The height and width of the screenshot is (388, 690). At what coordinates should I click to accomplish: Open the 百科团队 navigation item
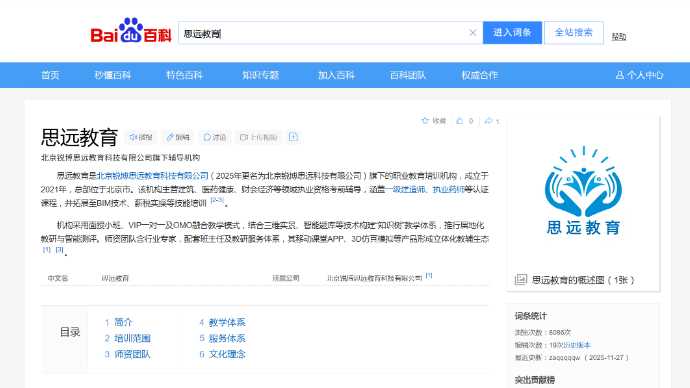(408, 75)
